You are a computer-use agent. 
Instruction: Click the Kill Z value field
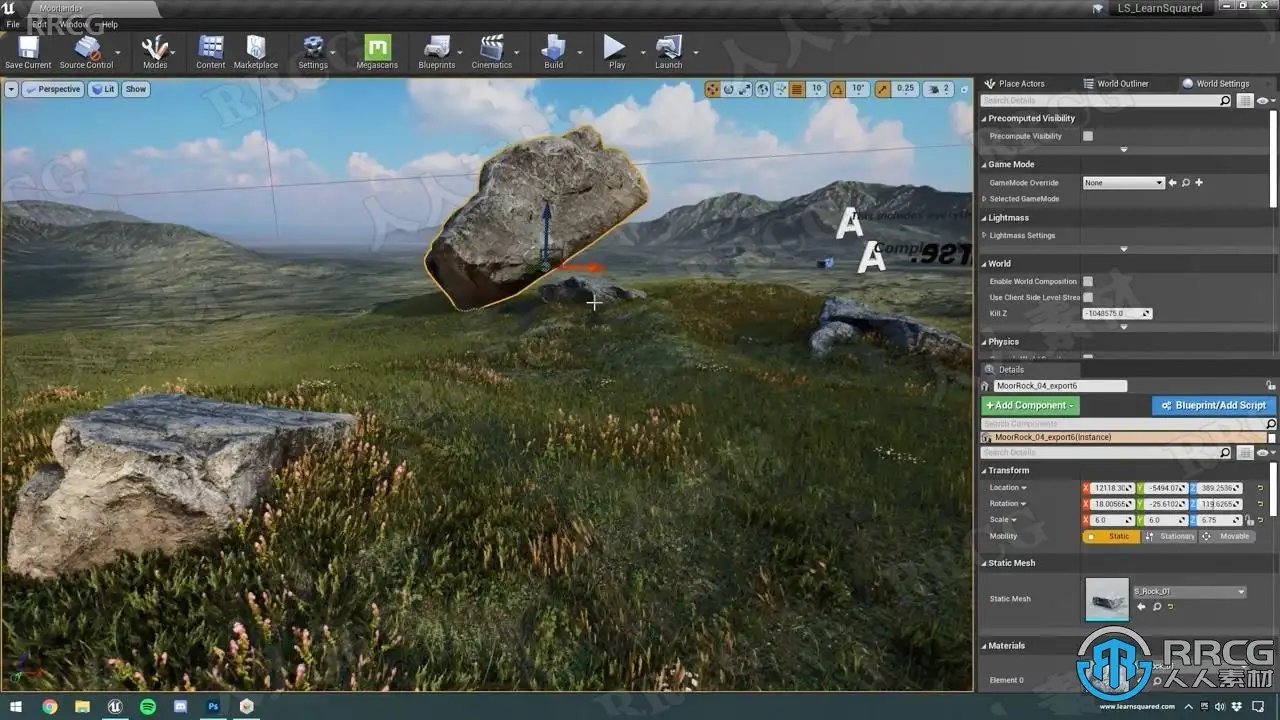[x=1117, y=314]
